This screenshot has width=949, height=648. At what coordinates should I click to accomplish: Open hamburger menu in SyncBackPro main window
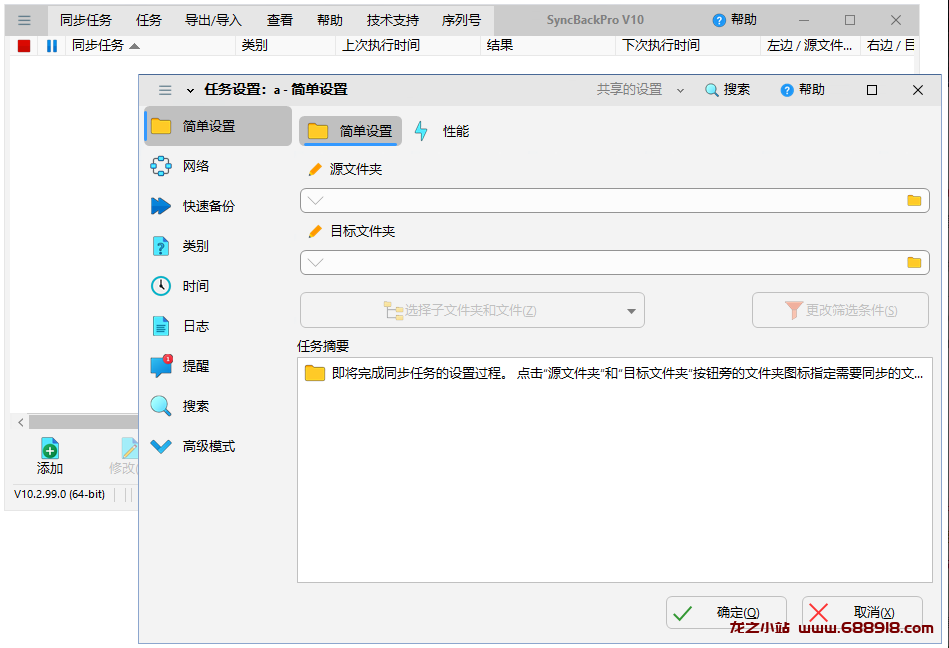click(x=24, y=20)
